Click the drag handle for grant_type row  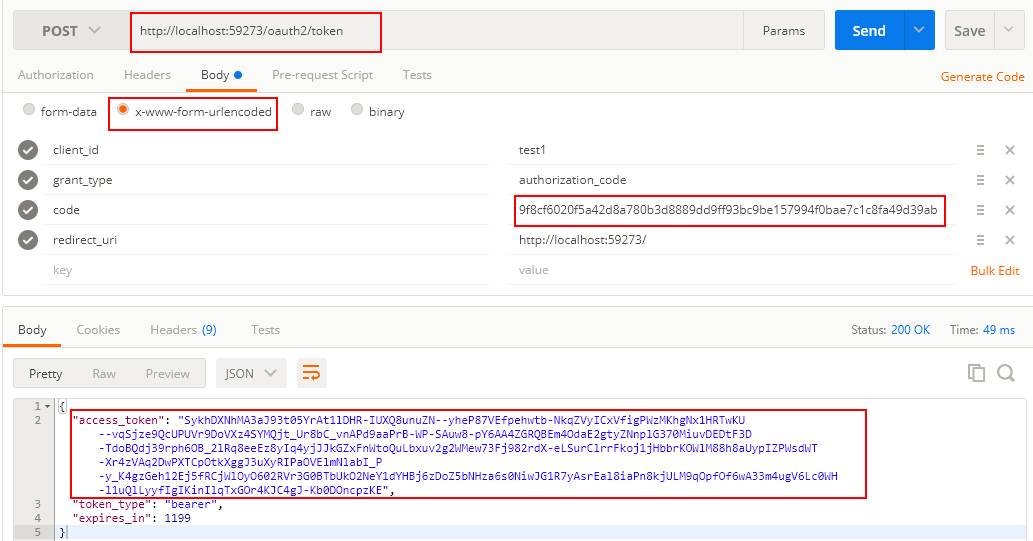point(980,180)
